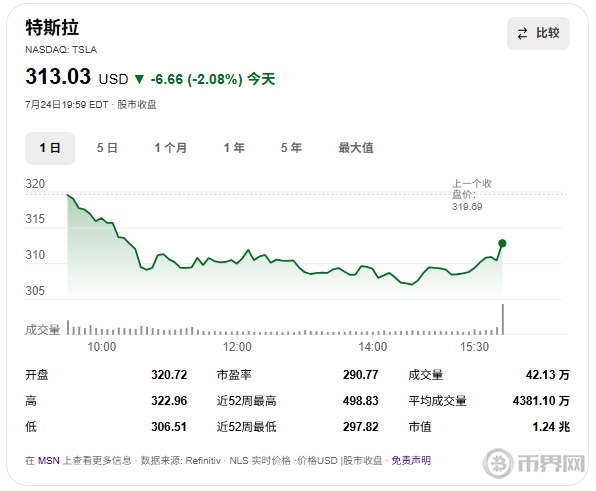Click the 平均成交量 value 4381.10 万
The width and height of the screenshot is (596, 491).
tap(541, 401)
